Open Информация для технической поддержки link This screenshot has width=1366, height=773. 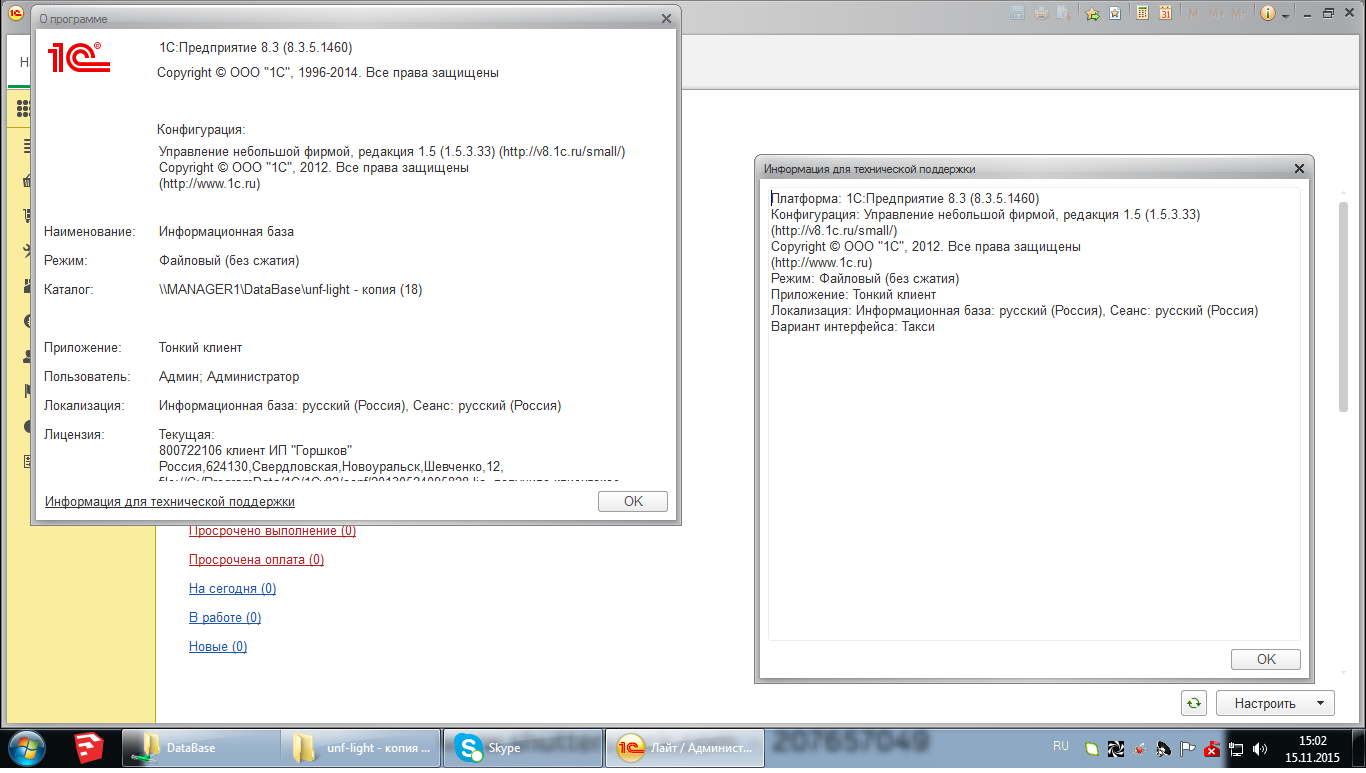tap(170, 502)
